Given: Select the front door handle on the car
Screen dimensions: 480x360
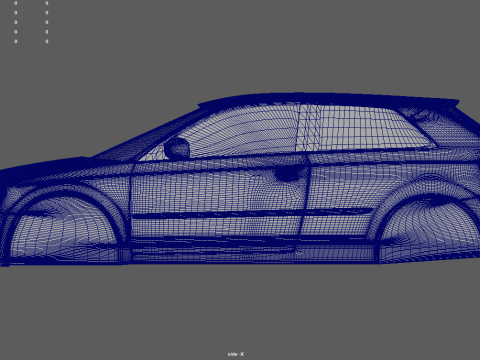Looking at the screenshot, I should pos(287,174).
